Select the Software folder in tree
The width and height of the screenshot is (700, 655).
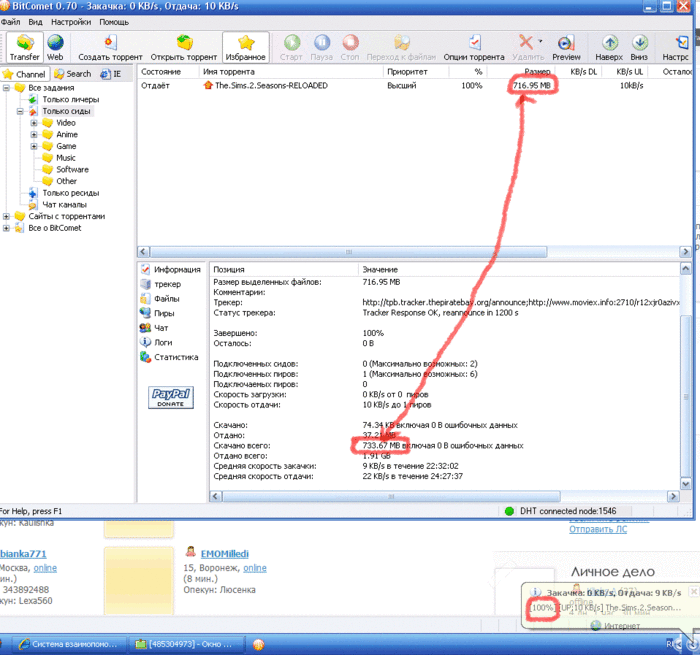(x=72, y=170)
